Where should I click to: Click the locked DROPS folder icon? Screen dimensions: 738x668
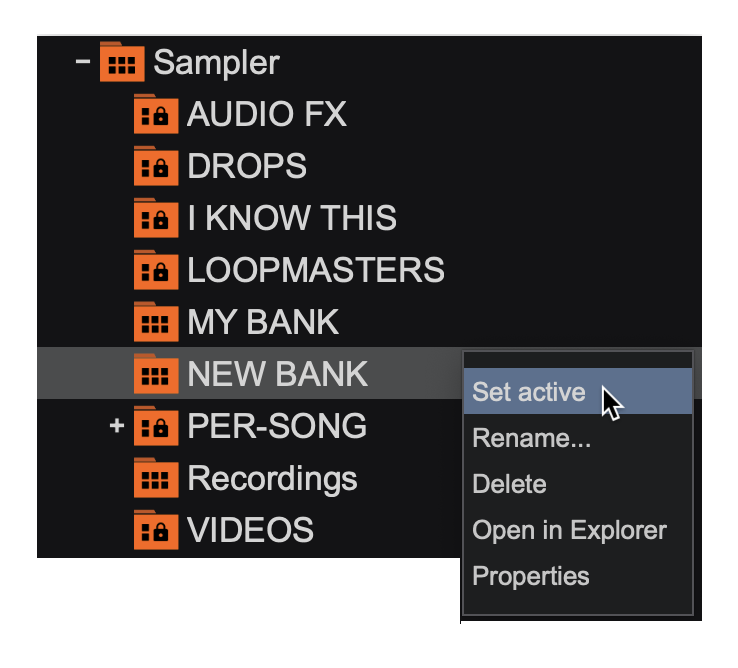point(156,167)
